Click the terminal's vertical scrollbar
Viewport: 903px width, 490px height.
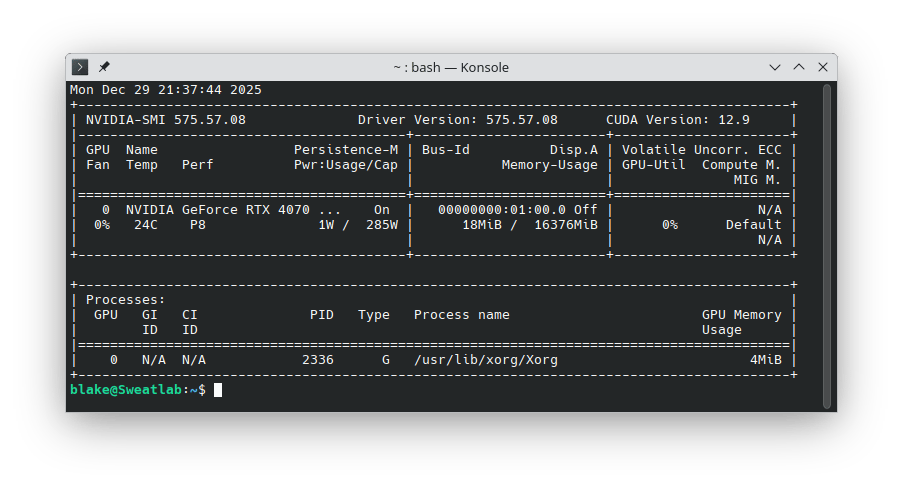pos(827,246)
